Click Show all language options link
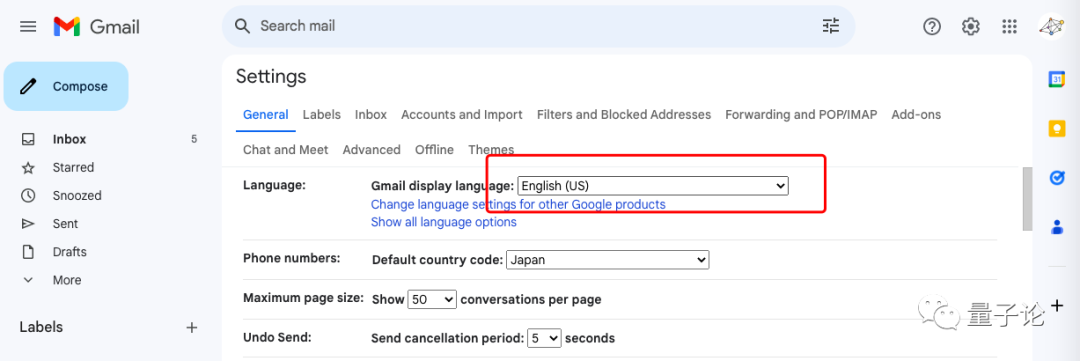The width and height of the screenshot is (1080, 361). pyautogui.click(x=444, y=222)
